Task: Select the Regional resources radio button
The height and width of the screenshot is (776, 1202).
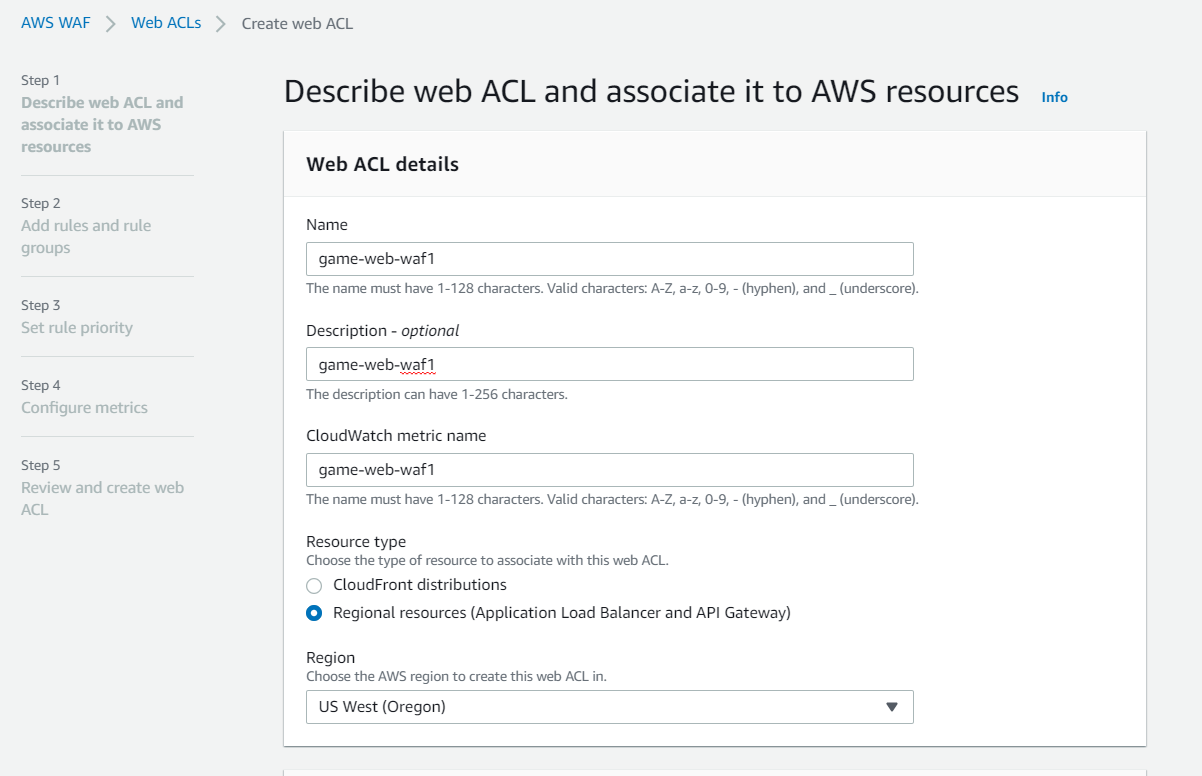Action: [314, 613]
